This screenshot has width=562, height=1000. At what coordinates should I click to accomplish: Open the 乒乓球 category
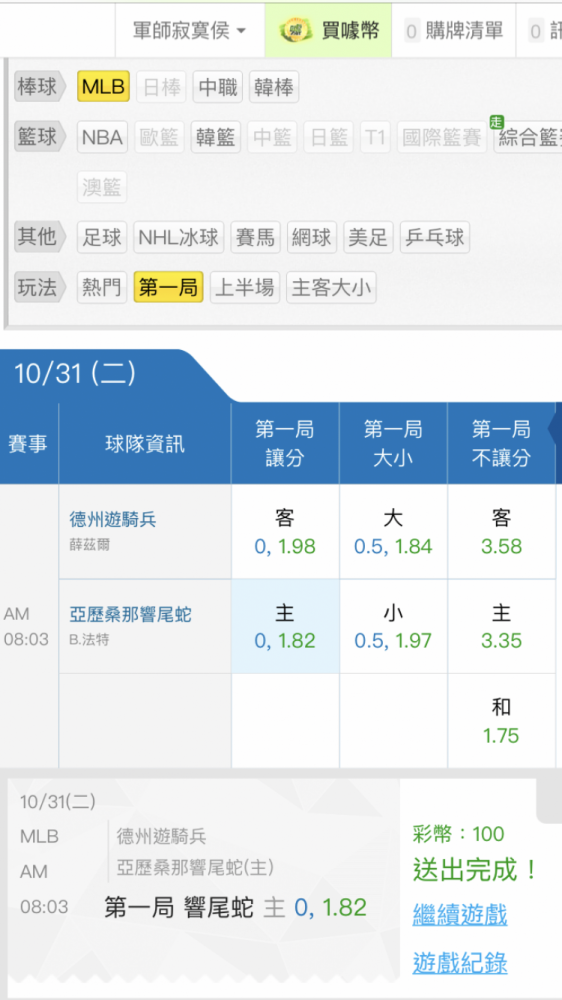point(435,237)
